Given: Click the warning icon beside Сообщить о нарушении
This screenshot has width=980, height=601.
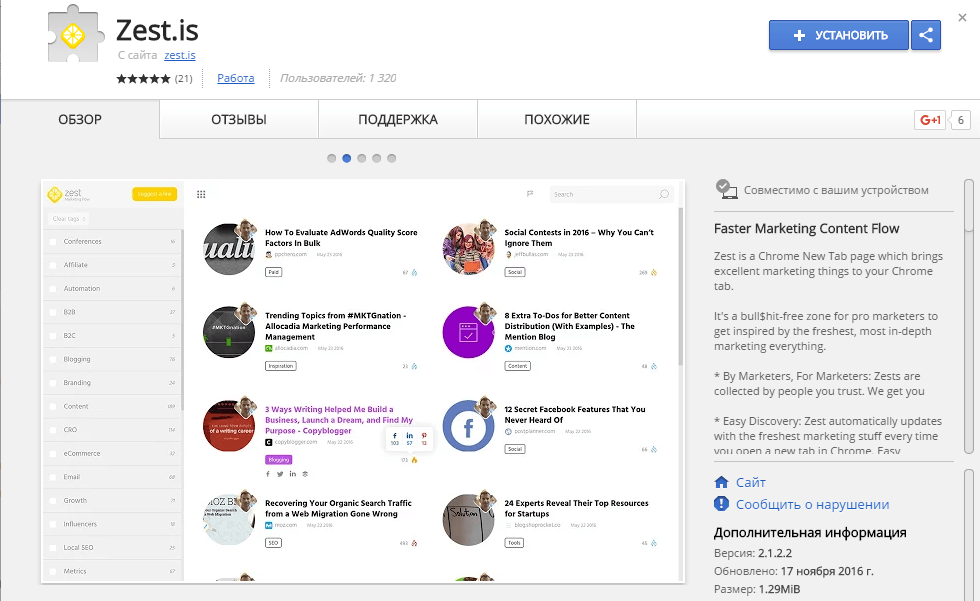Looking at the screenshot, I should pos(722,504).
